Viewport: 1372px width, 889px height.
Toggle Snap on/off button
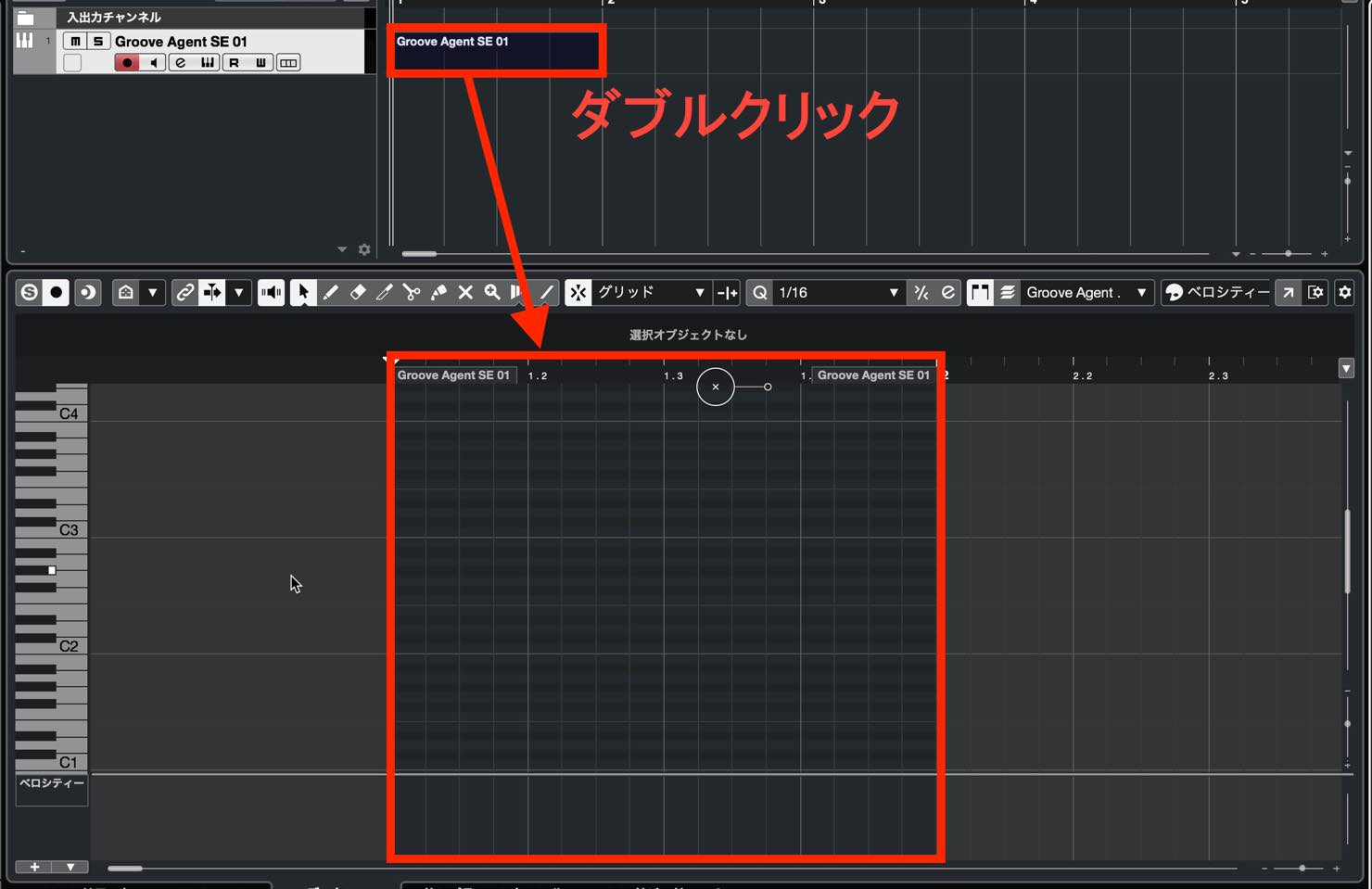click(578, 292)
